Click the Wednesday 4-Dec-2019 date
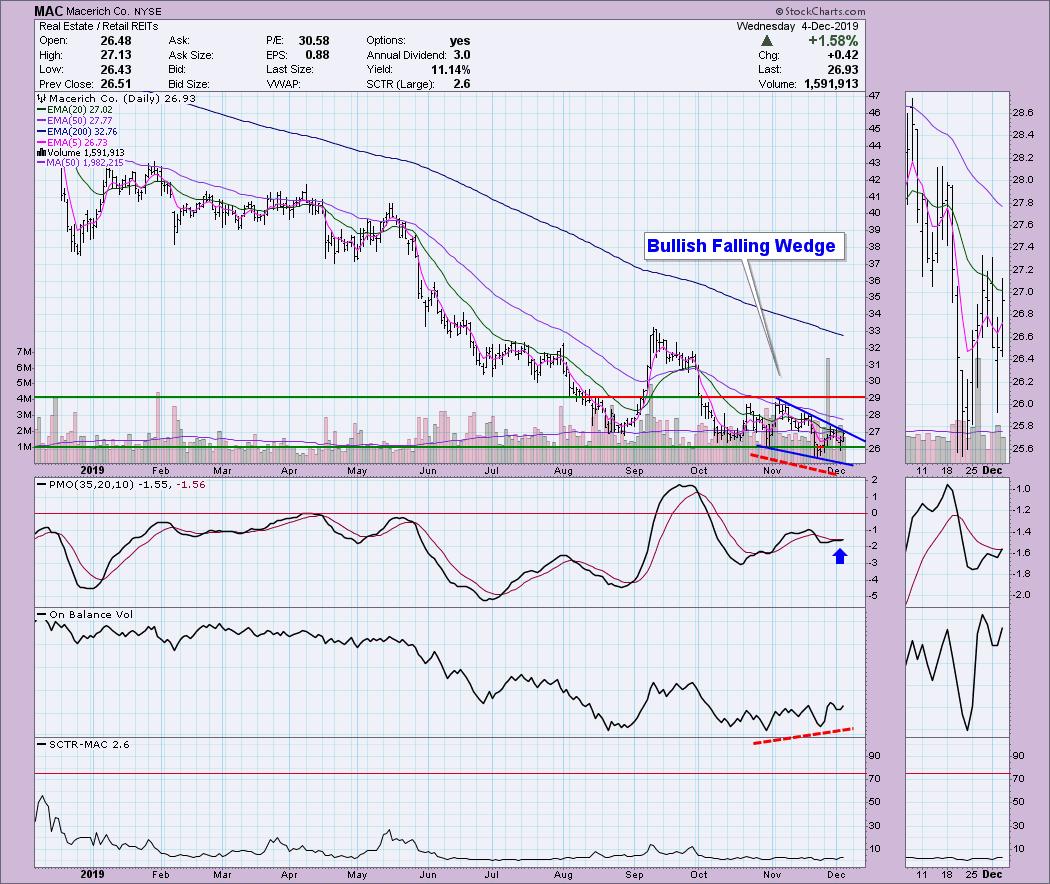This screenshot has width=1050, height=884. click(797, 26)
